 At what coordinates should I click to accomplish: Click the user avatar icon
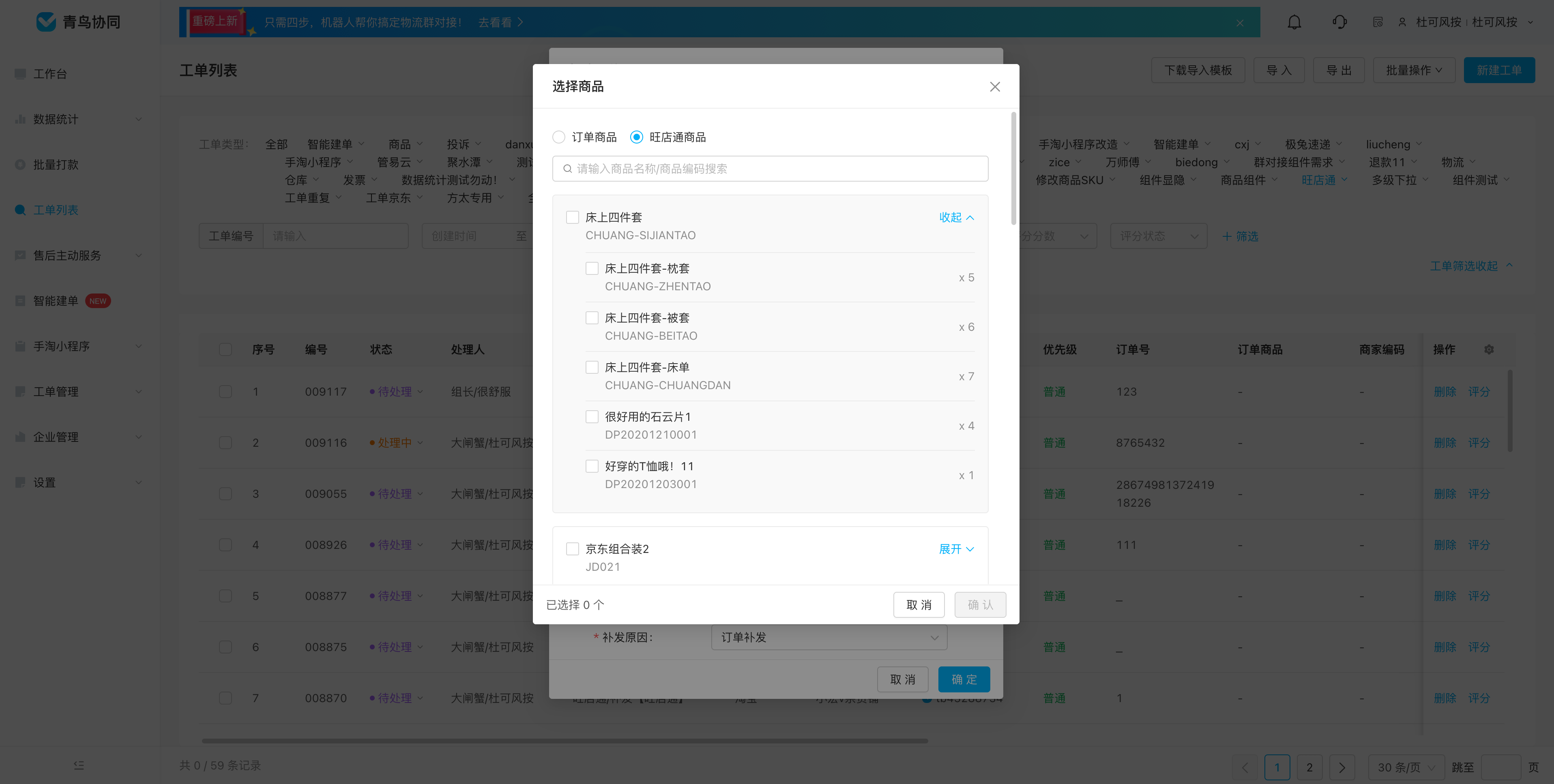(1402, 22)
